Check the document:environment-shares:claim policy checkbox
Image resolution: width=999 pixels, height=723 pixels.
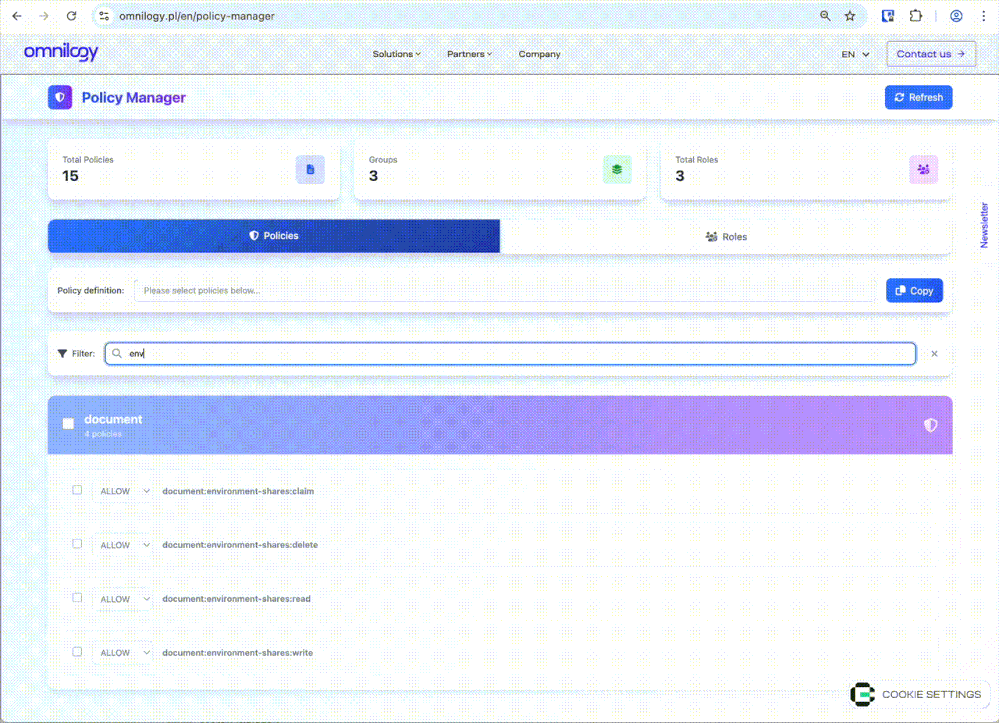pyautogui.click(x=77, y=490)
